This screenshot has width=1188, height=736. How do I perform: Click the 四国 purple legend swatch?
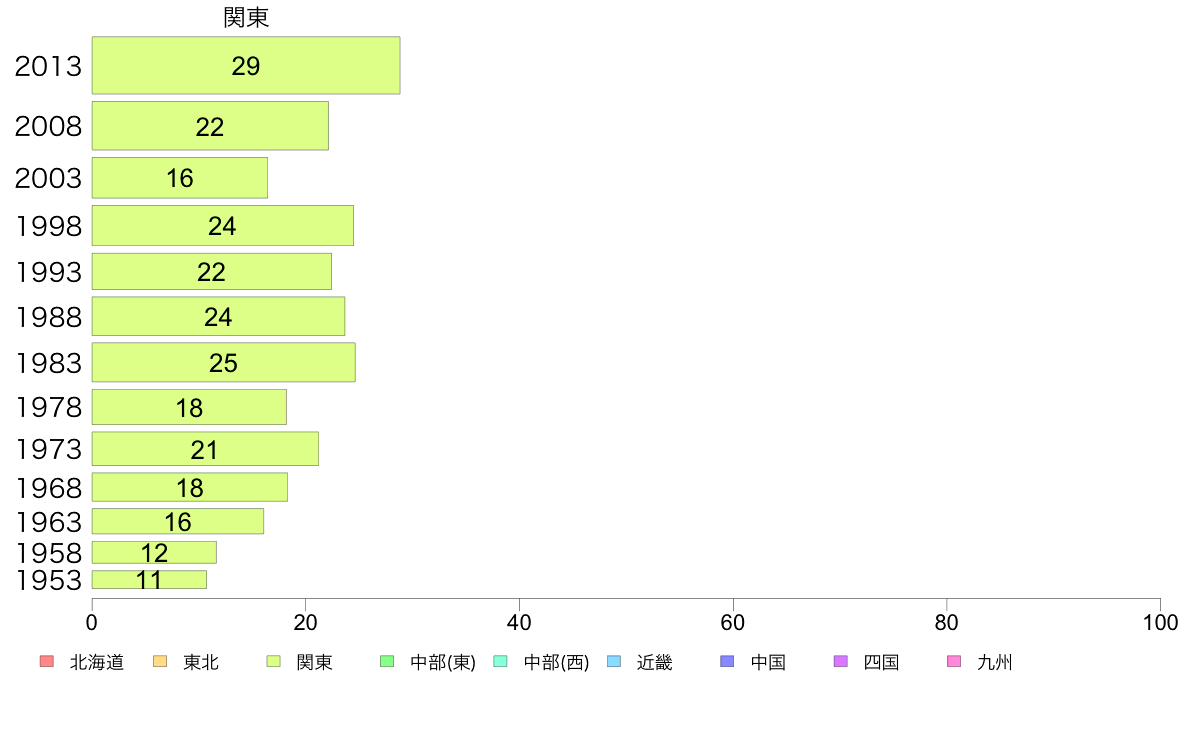[840, 662]
